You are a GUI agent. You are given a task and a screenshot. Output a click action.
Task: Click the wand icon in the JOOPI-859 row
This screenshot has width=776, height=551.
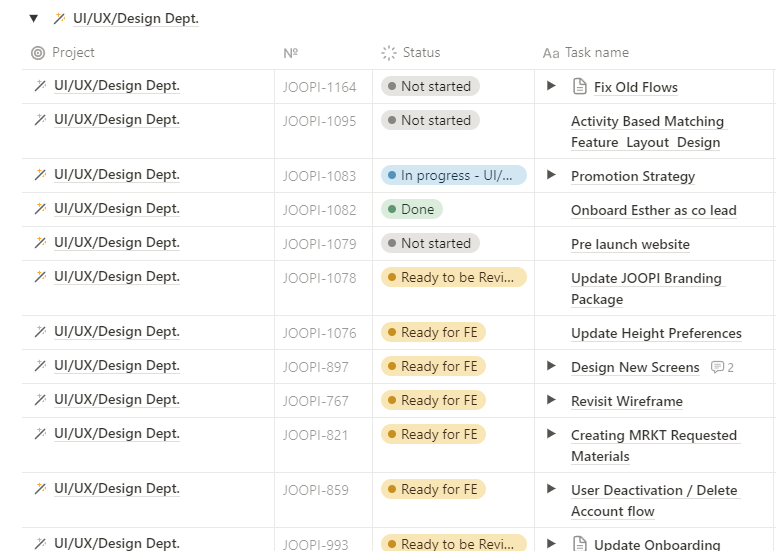coord(41,489)
